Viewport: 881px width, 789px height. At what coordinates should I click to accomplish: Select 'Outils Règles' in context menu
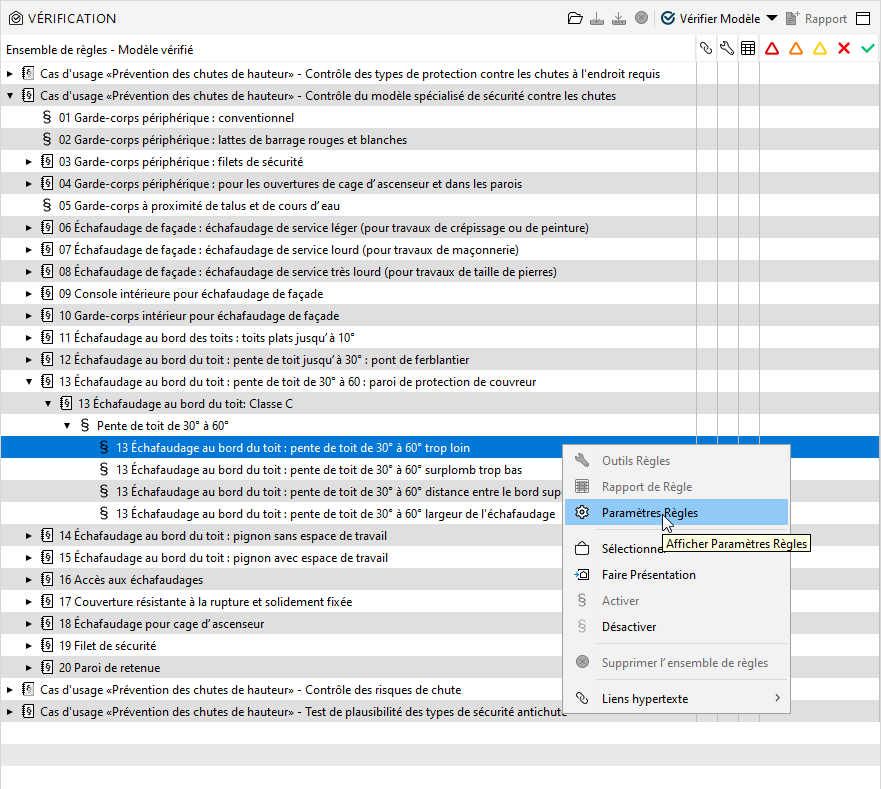(x=676, y=461)
